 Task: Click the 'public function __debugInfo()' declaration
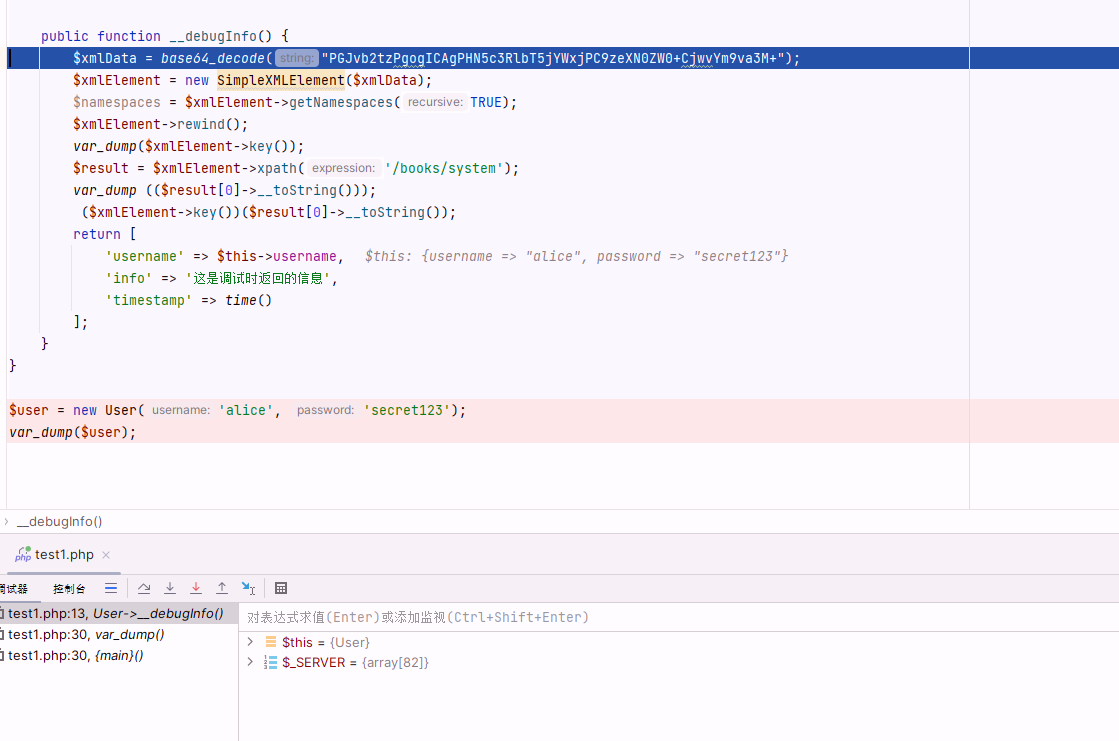pos(165,36)
